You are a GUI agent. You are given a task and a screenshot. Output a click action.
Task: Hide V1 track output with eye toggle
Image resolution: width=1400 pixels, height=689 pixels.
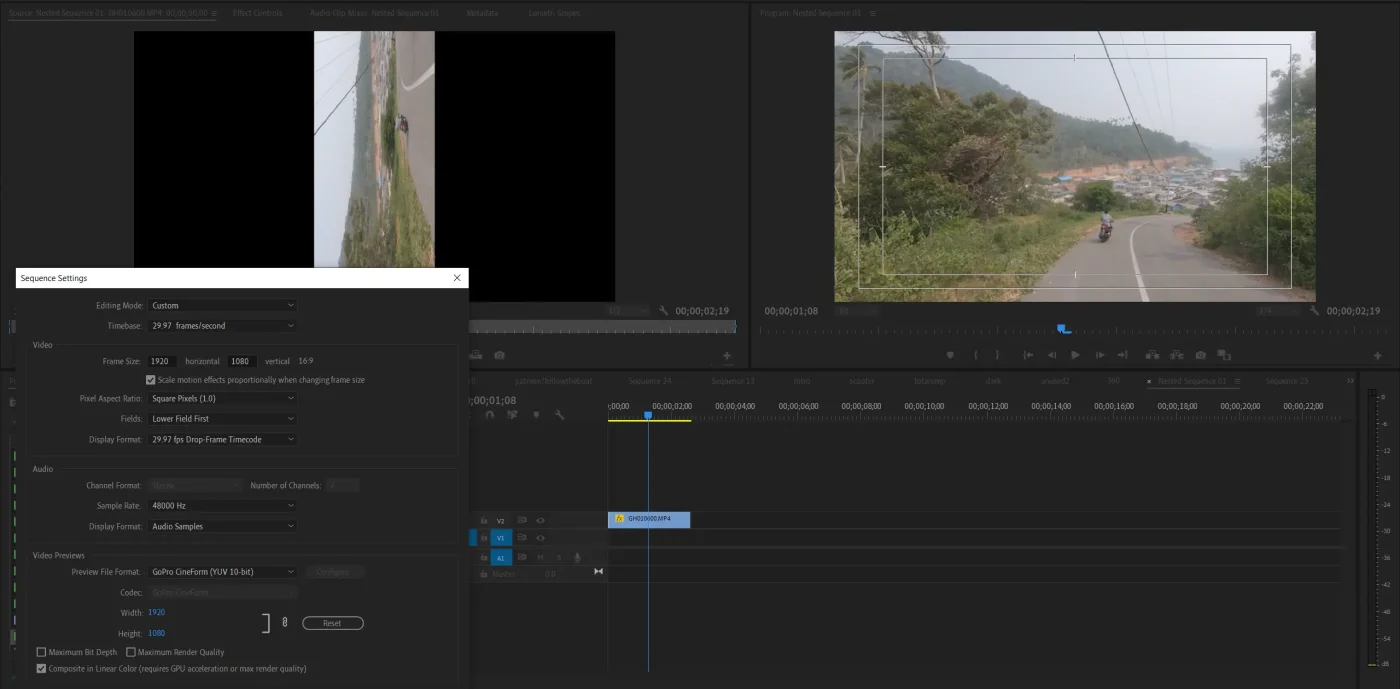coord(540,538)
